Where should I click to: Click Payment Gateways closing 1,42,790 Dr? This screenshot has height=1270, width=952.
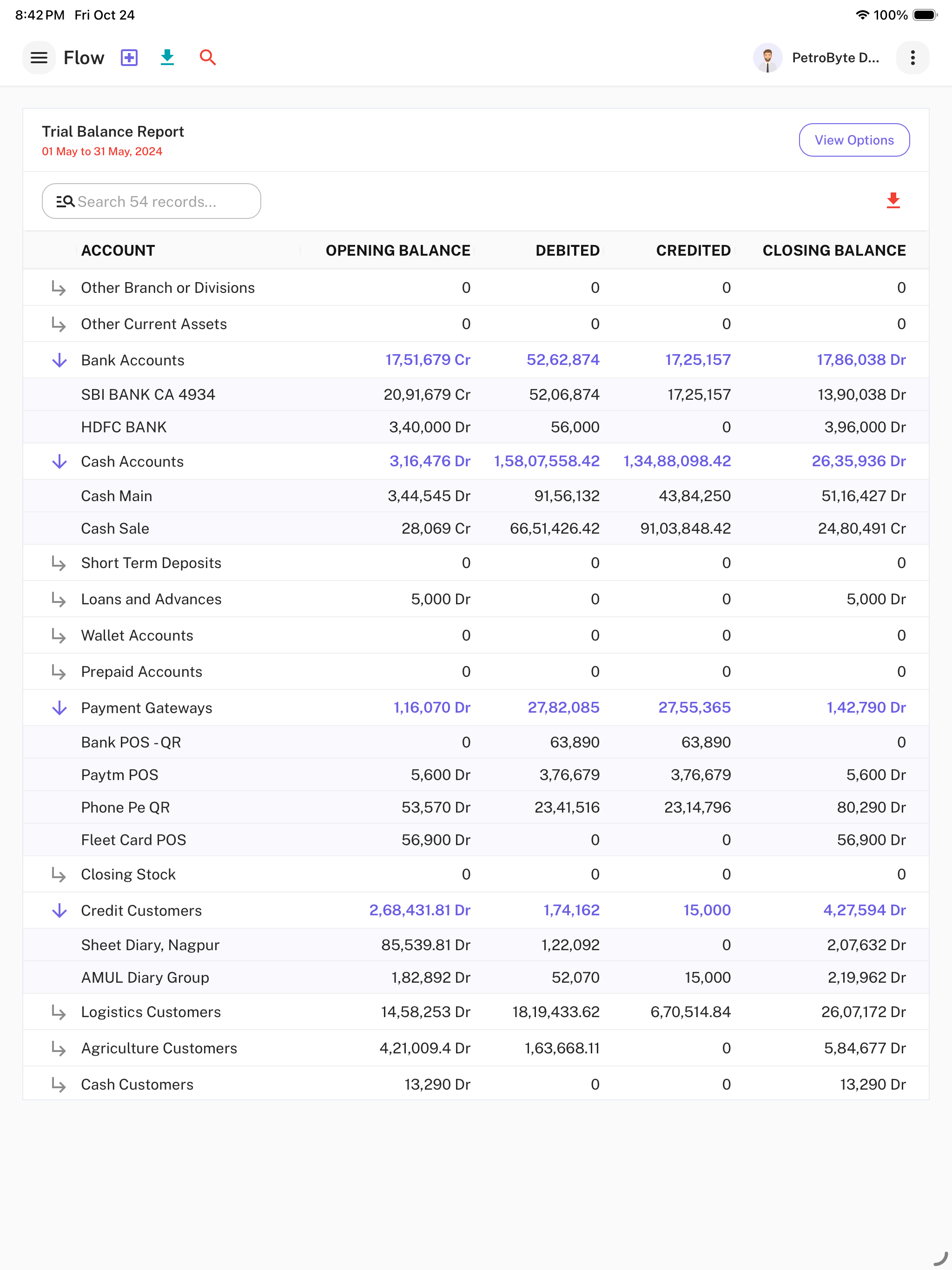[x=866, y=708]
